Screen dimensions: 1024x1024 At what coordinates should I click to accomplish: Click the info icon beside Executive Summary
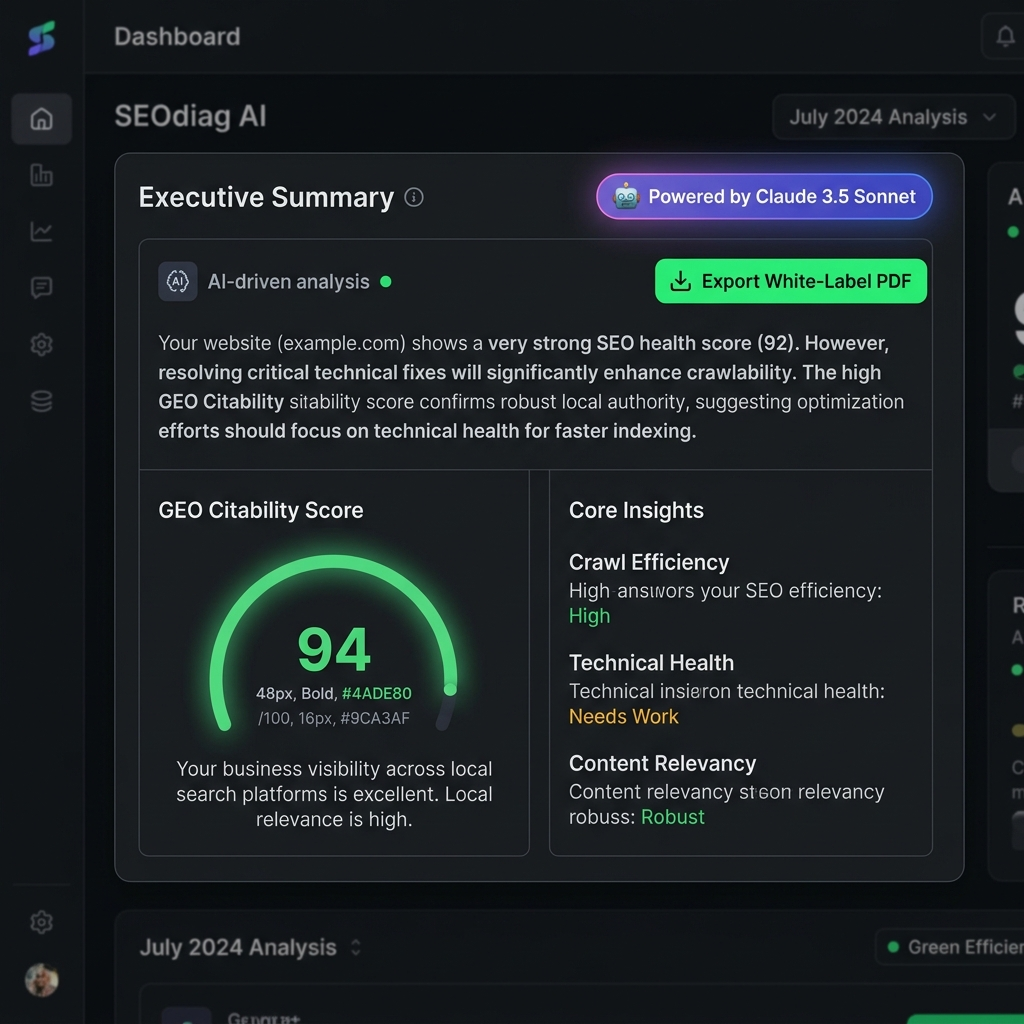413,197
